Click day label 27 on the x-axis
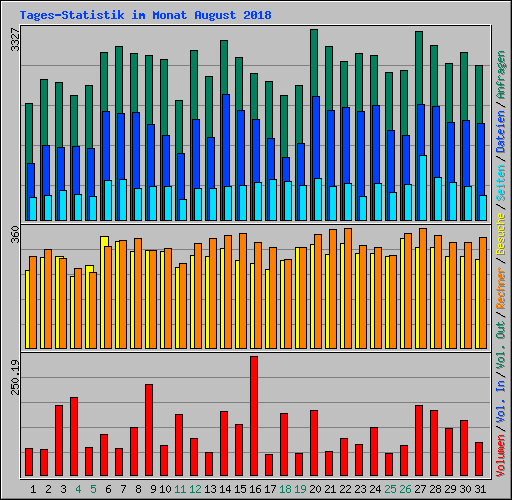 [x=420, y=489]
